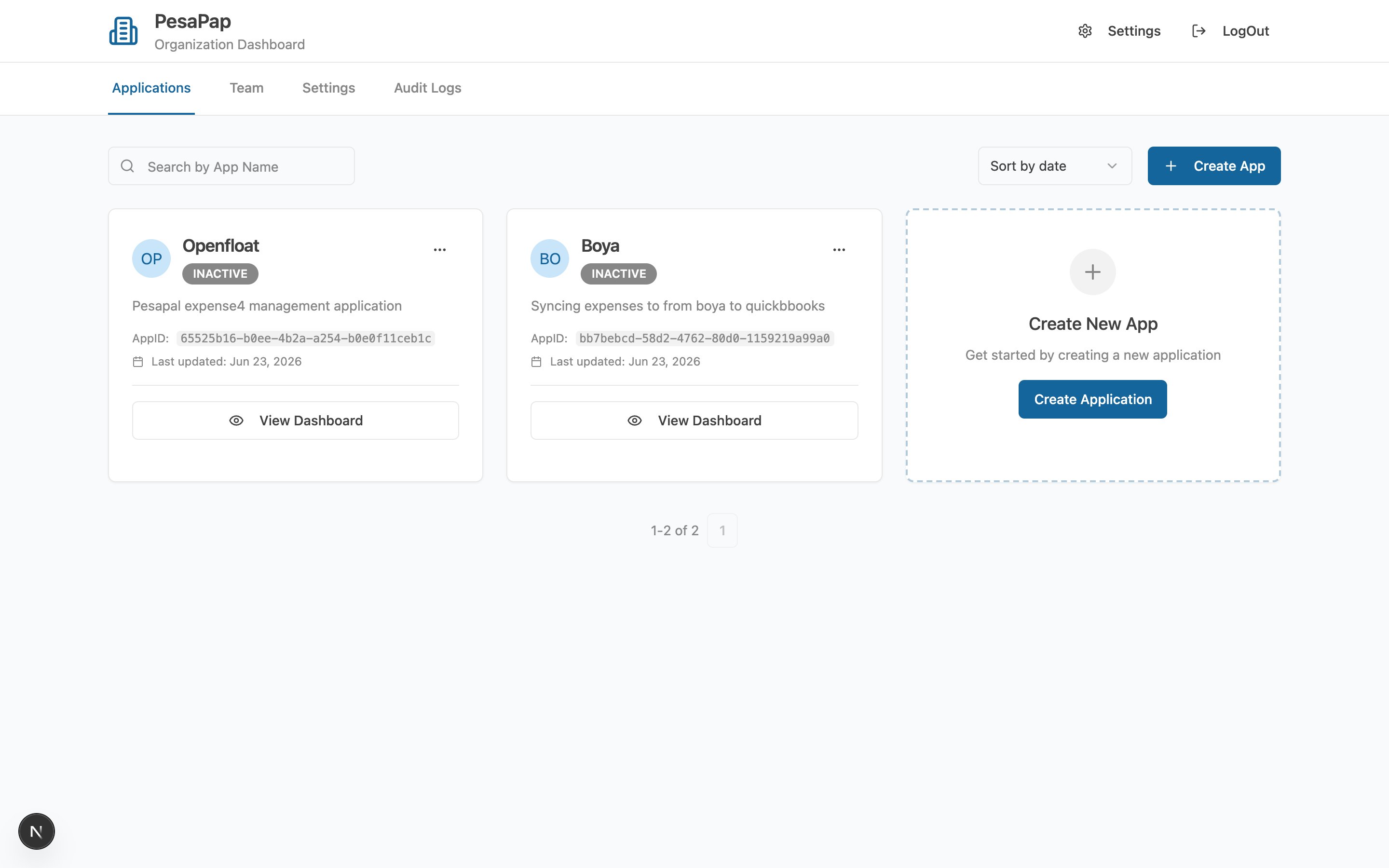Click the calendar icon on Boya card
The image size is (1389, 868).
536,362
